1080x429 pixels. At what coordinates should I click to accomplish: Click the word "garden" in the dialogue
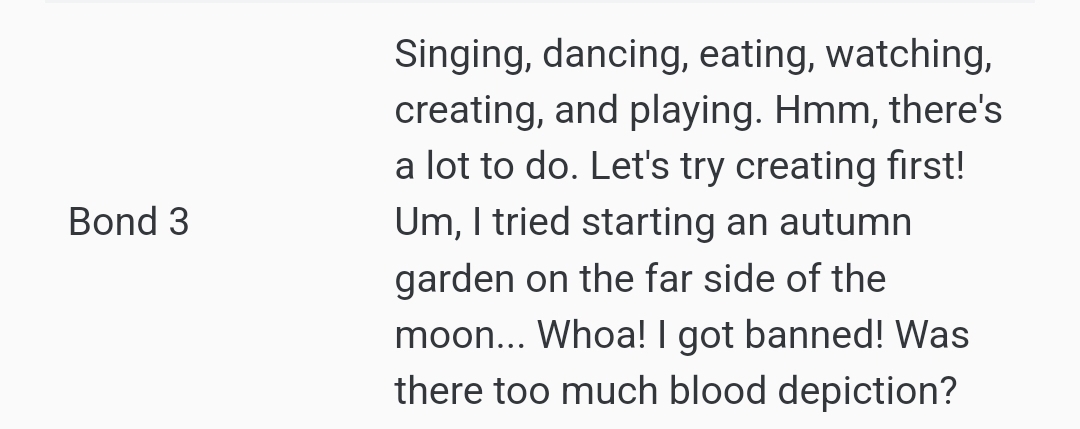pos(455,280)
